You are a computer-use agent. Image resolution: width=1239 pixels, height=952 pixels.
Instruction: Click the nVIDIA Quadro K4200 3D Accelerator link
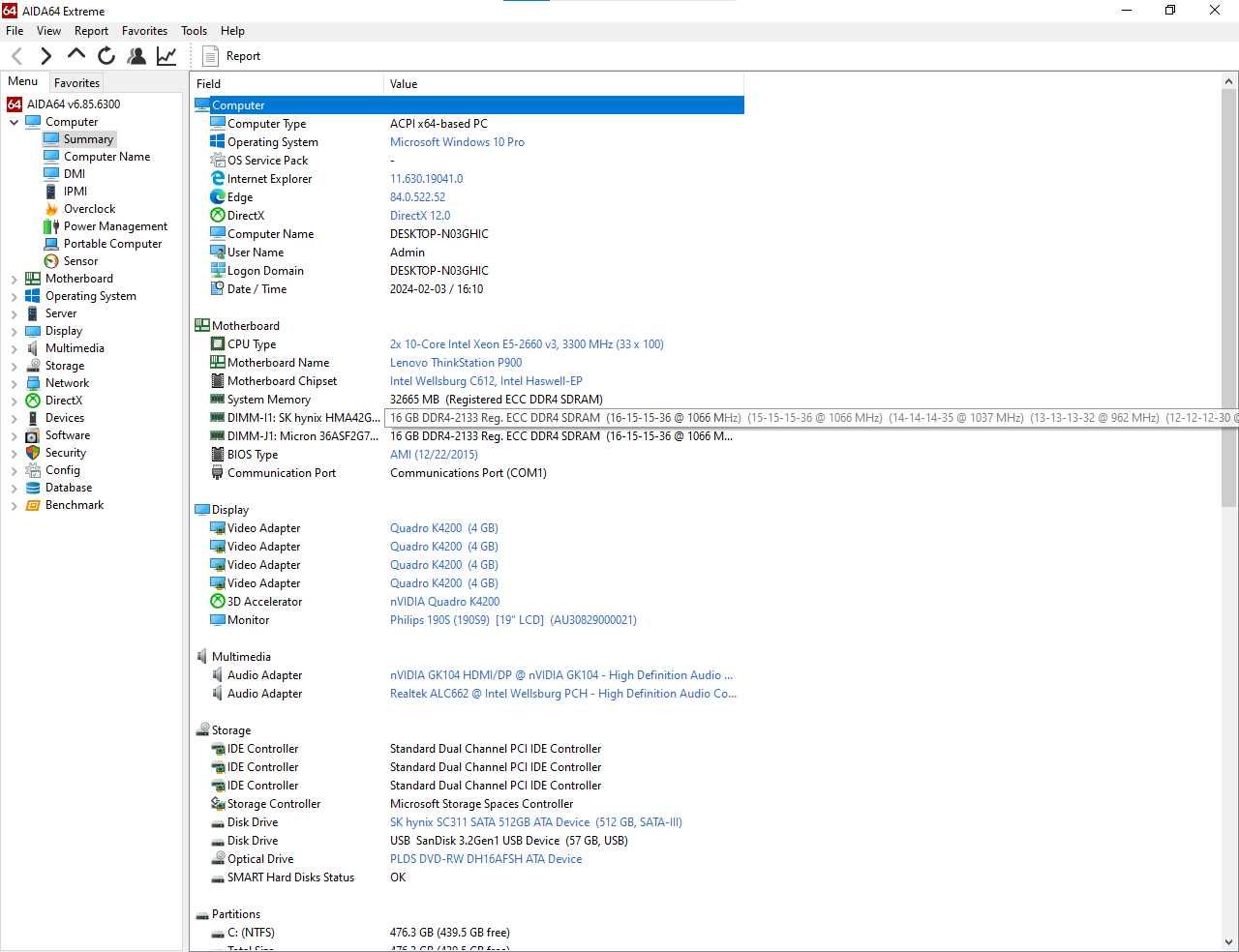pos(444,602)
